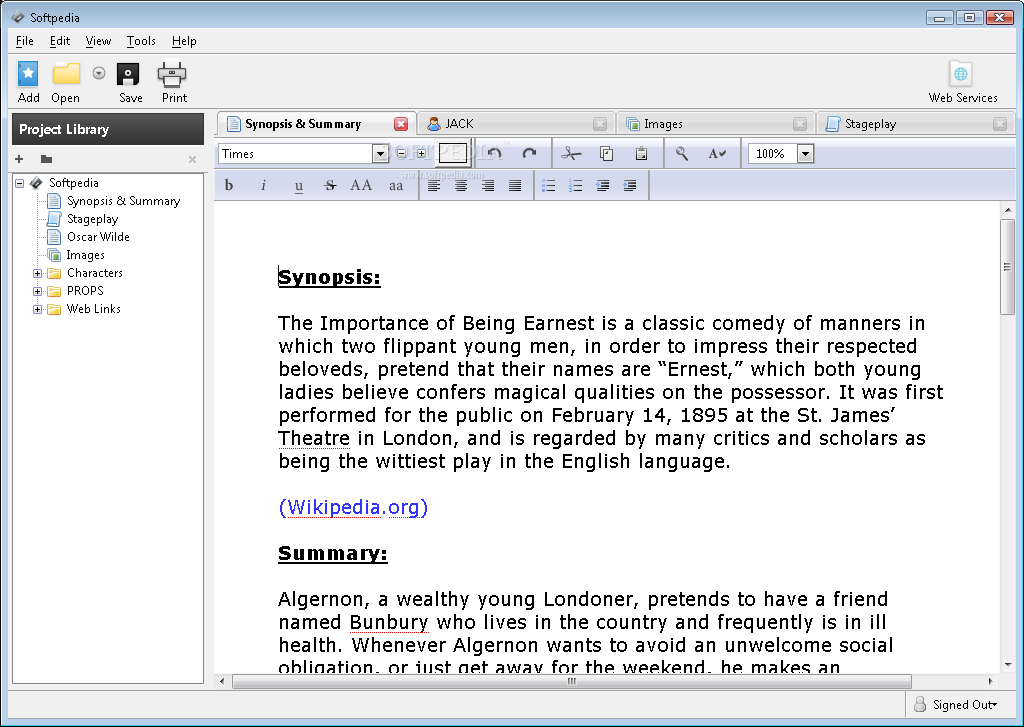Open the 100% zoom dropdown
This screenshot has height=727, width=1024.
point(805,153)
